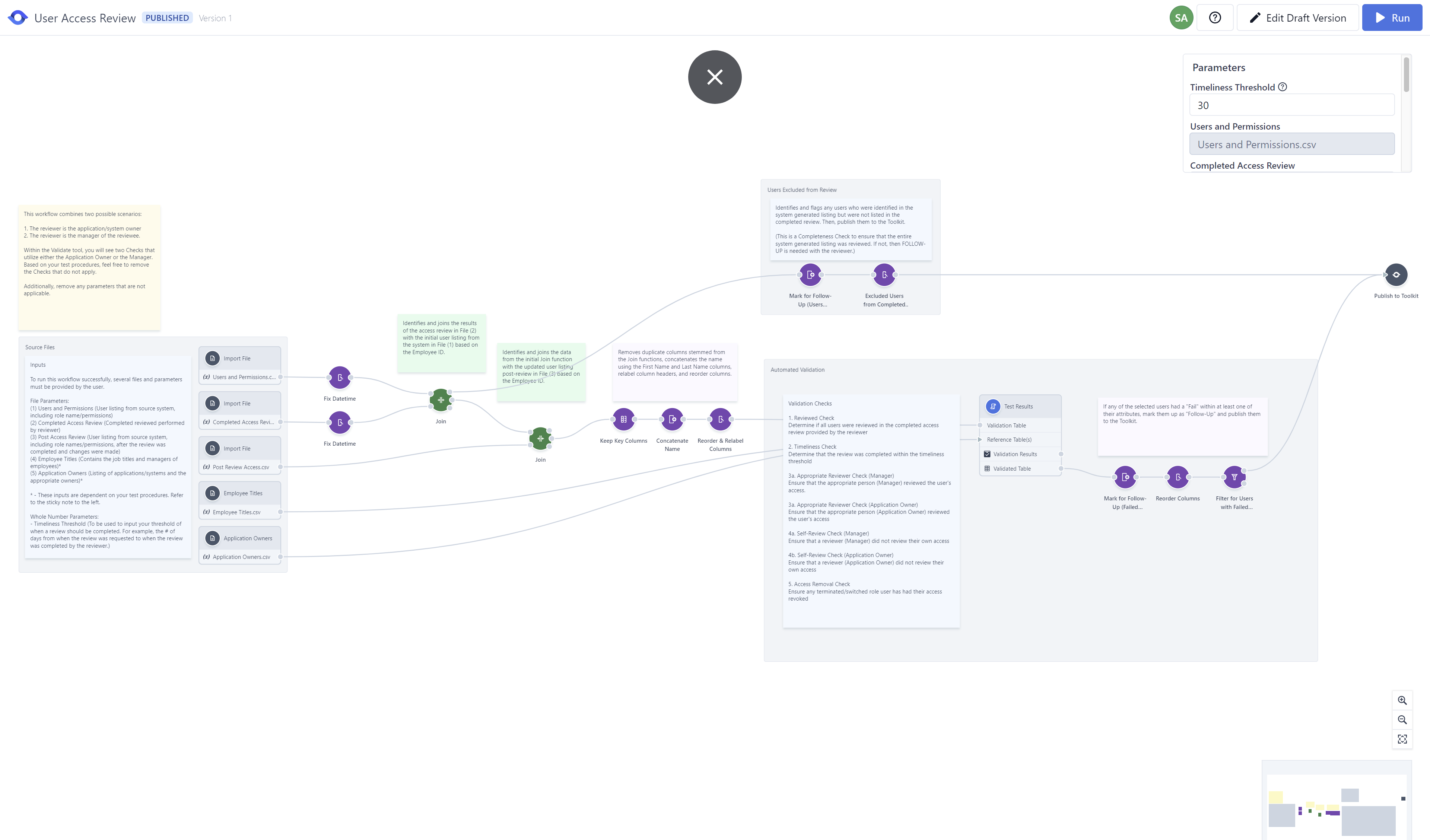Click the Keep Key Columns node icon
The image size is (1430, 840).
pyautogui.click(x=623, y=419)
